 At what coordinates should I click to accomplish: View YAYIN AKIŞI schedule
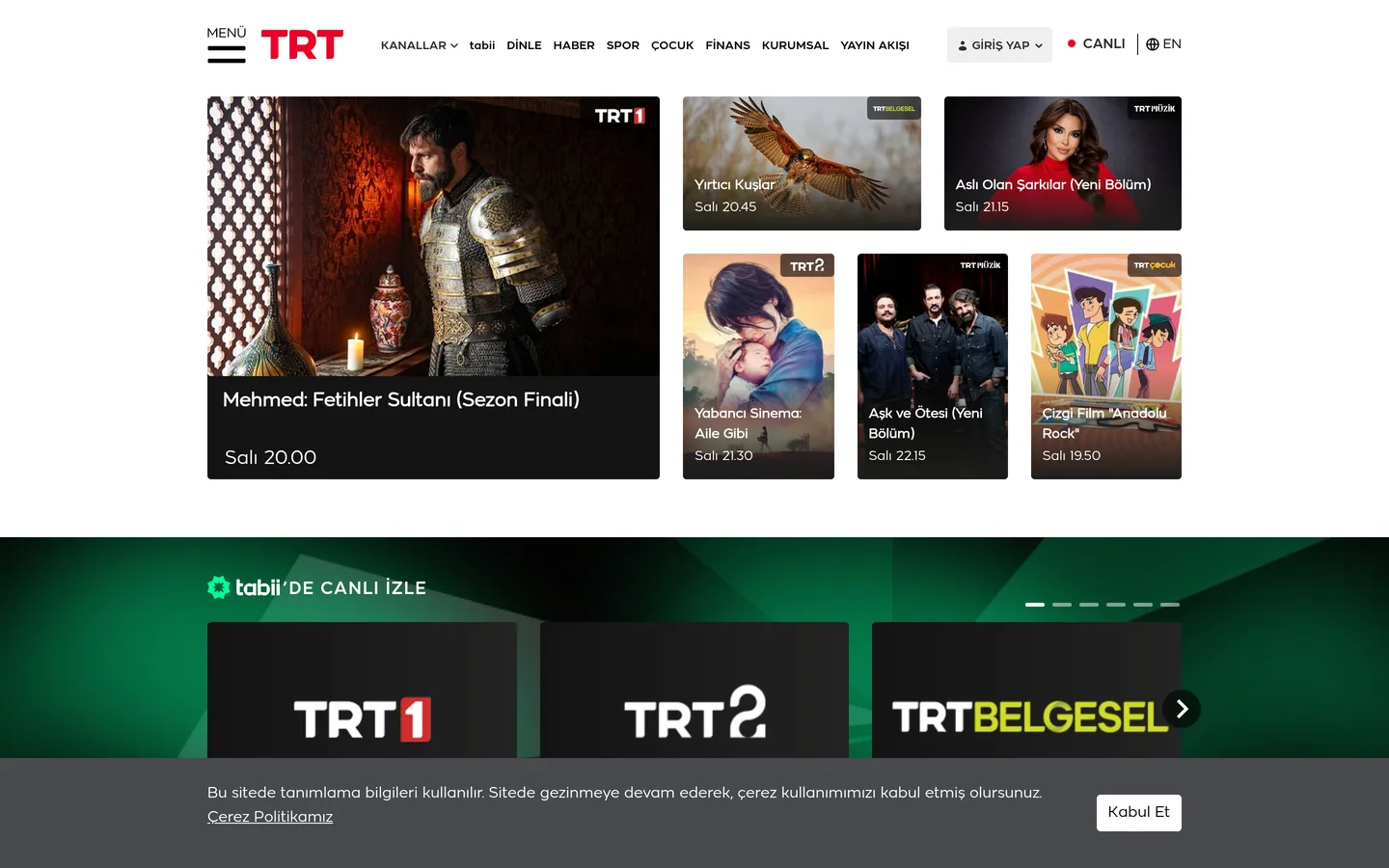coord(875,45)
